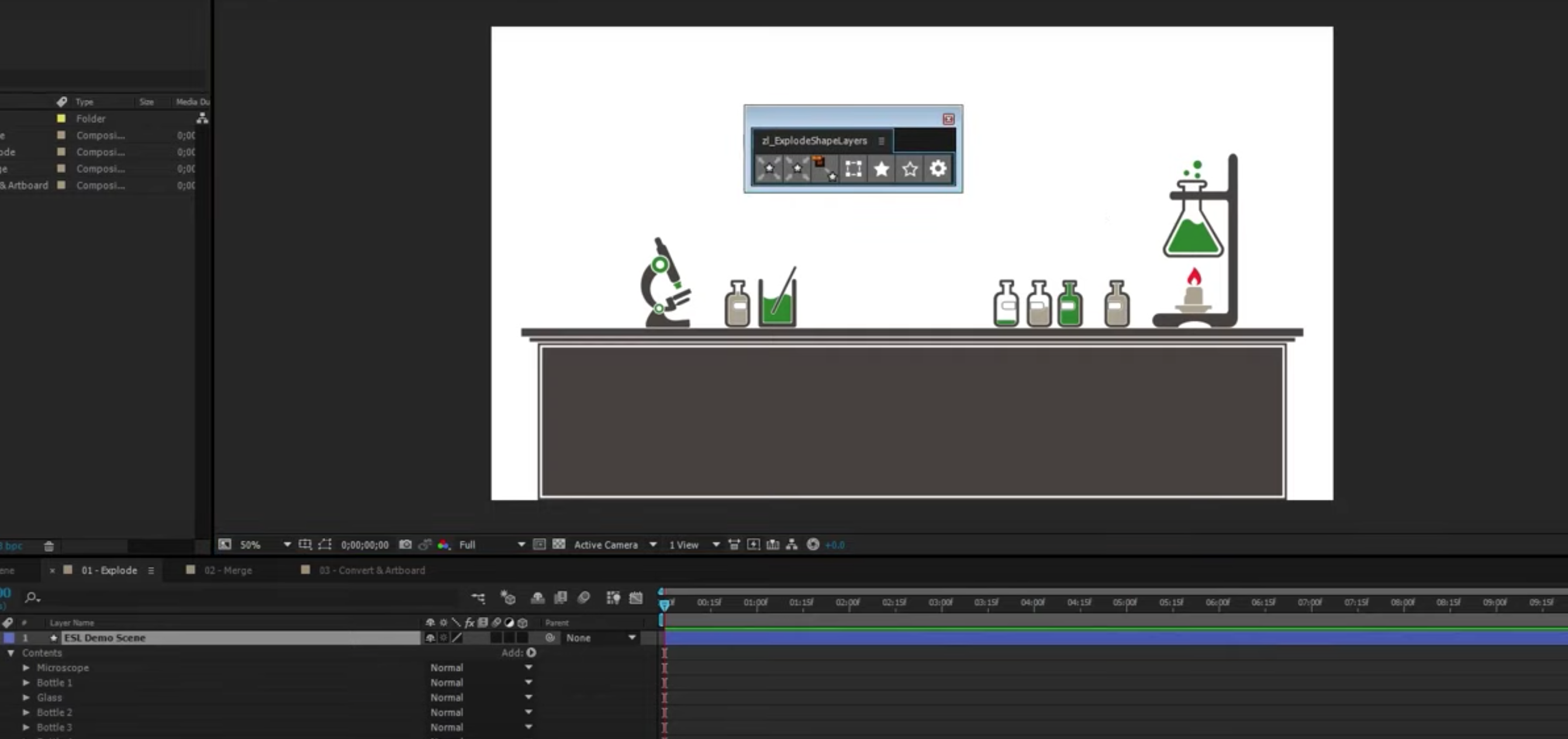The image size is (1568, 739).
Task: Switch to 03 - Convert & Artboard tab
Action: (x=371, y=571)
